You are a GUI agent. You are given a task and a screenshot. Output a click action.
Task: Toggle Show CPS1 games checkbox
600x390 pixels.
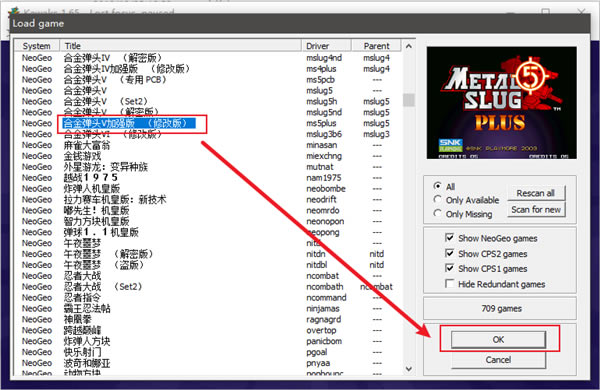[x=450, y=268]
